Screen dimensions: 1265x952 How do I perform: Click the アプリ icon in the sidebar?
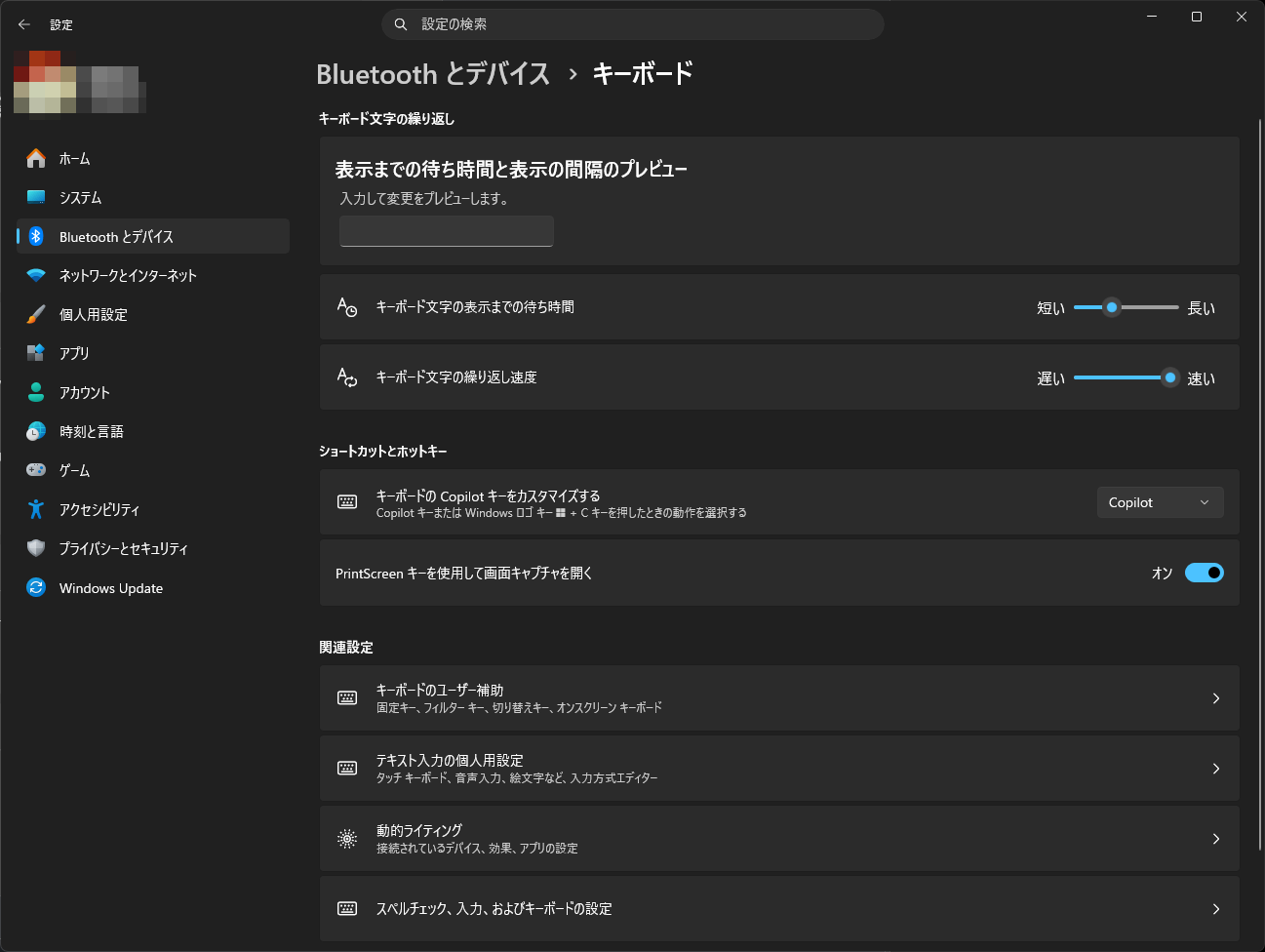tap(36, 353)
